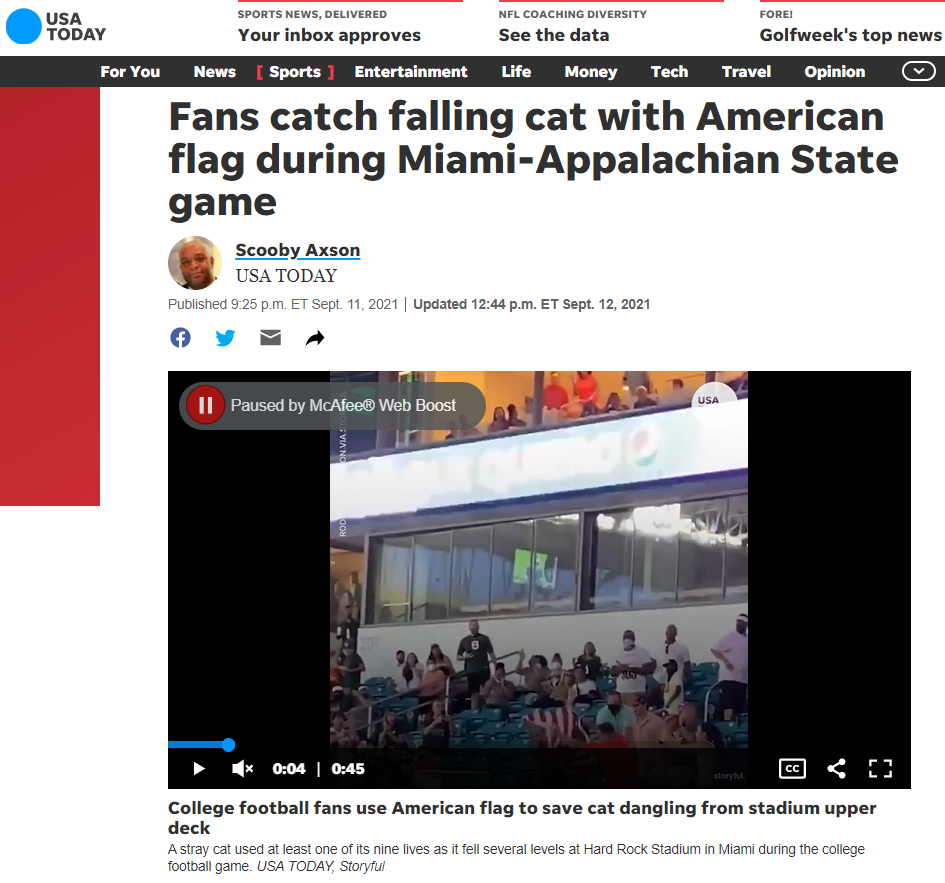Go to the Entertainment section
This screenshot has height=883, width=945.
pos(411,72)
